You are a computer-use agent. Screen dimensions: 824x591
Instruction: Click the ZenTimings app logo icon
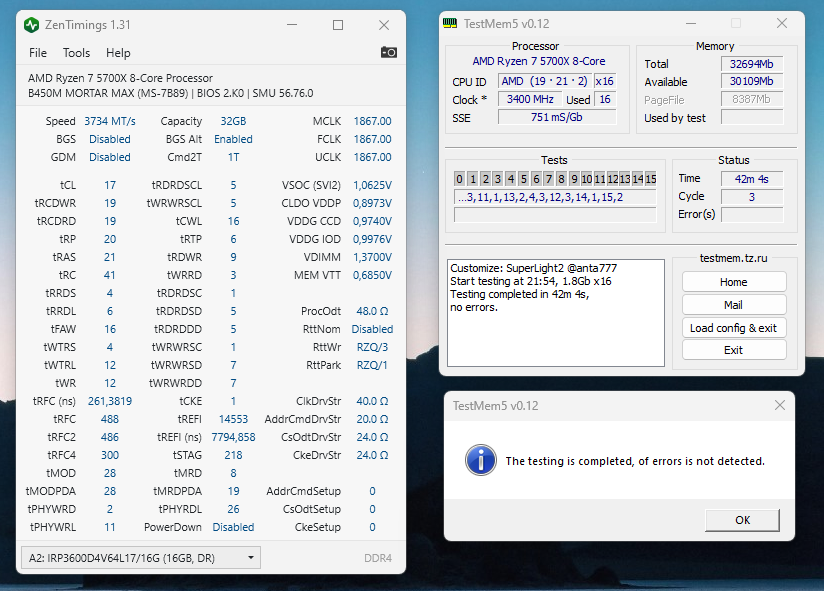coord(32,25)
